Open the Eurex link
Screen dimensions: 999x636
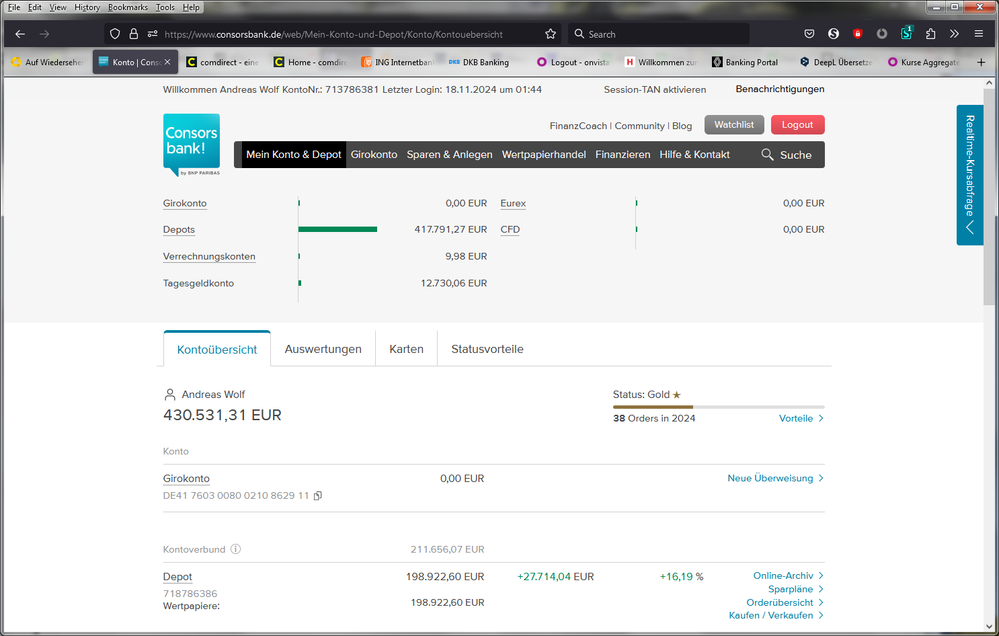click(x=513, y=203)
